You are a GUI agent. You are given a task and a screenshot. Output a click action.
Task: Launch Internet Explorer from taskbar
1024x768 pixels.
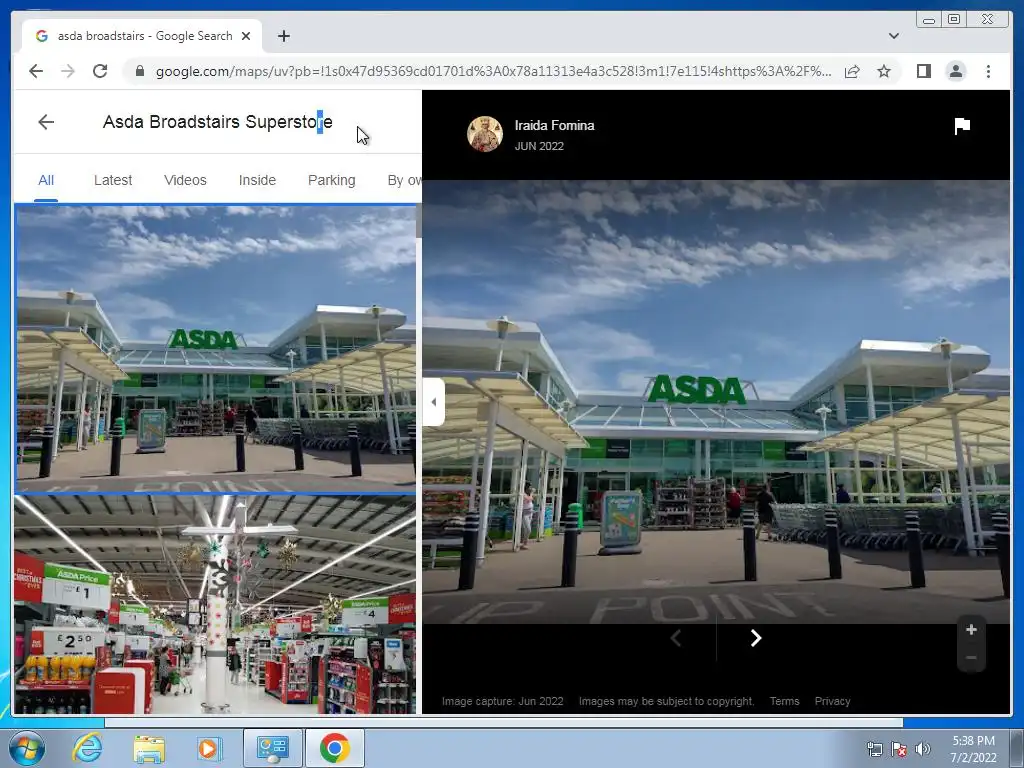click(88, 748)
